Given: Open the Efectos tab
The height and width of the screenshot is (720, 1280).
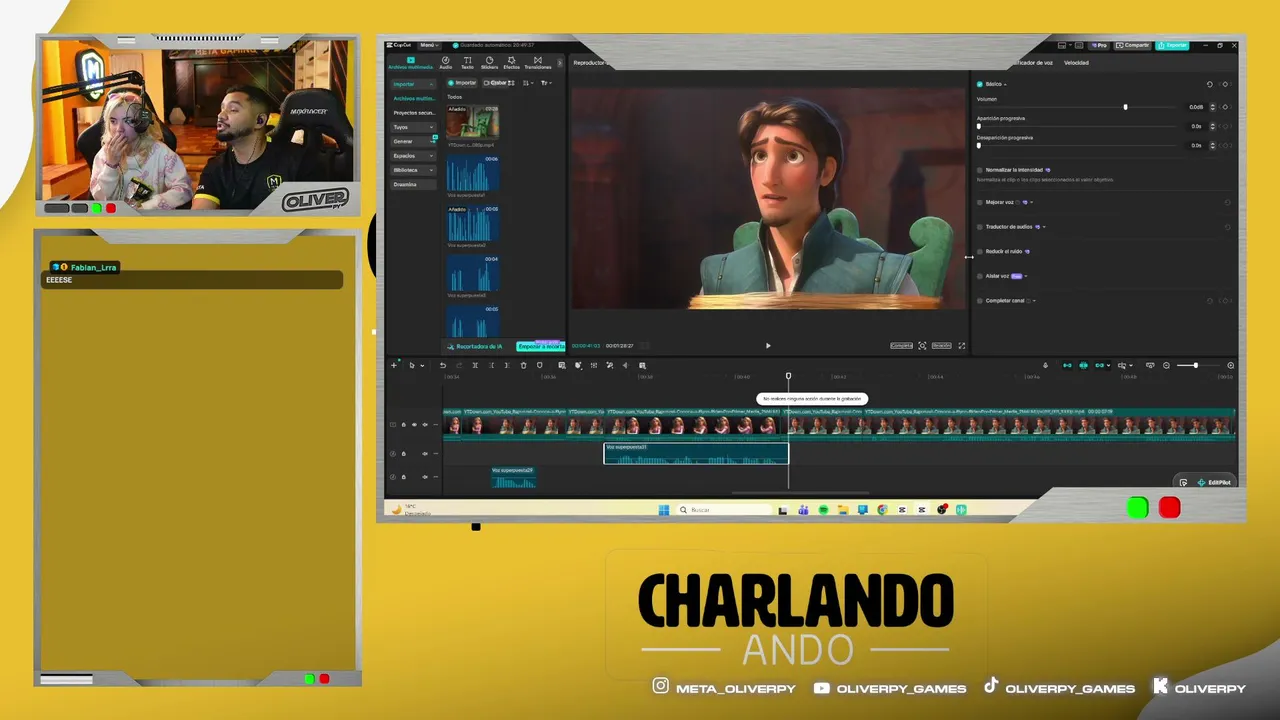Looking at the screenshot, I should [x=511, y=63].
